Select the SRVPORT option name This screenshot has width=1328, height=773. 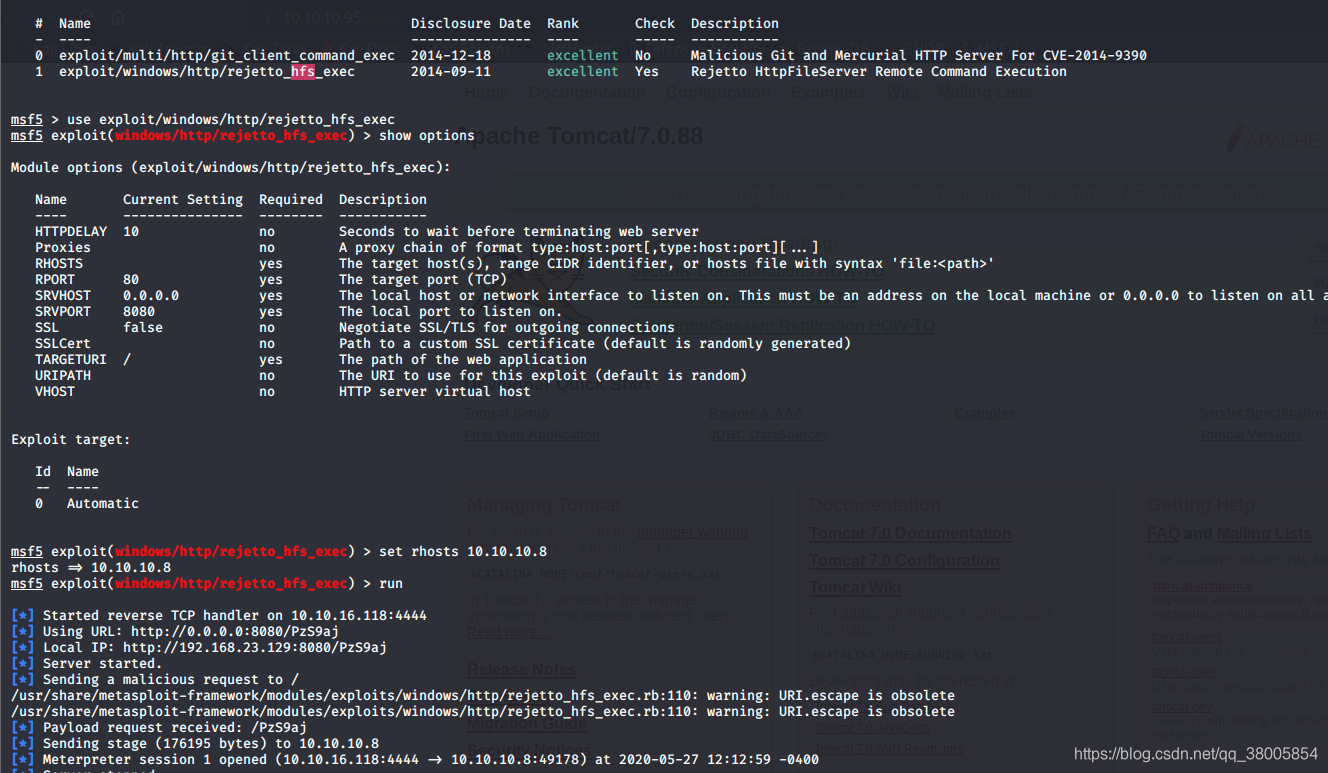tap(63, 311)
